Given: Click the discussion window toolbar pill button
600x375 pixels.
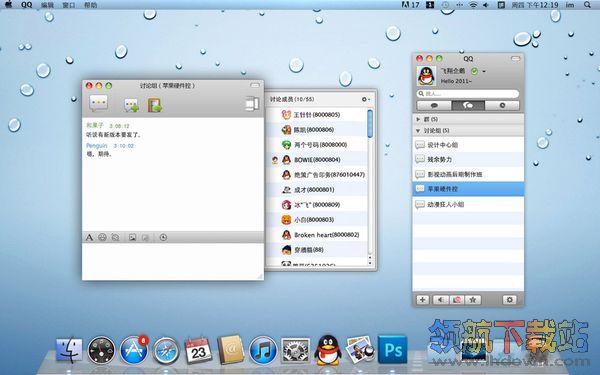Looking at the screenshot, I should (x=255, y=85).
